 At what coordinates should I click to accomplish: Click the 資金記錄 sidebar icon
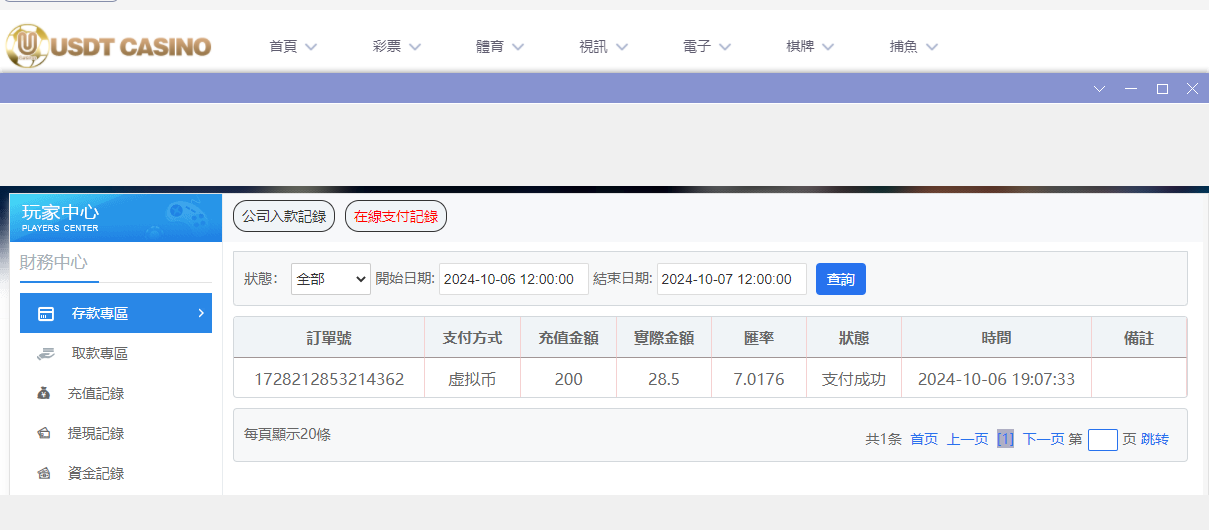click(x=45, y=474)
